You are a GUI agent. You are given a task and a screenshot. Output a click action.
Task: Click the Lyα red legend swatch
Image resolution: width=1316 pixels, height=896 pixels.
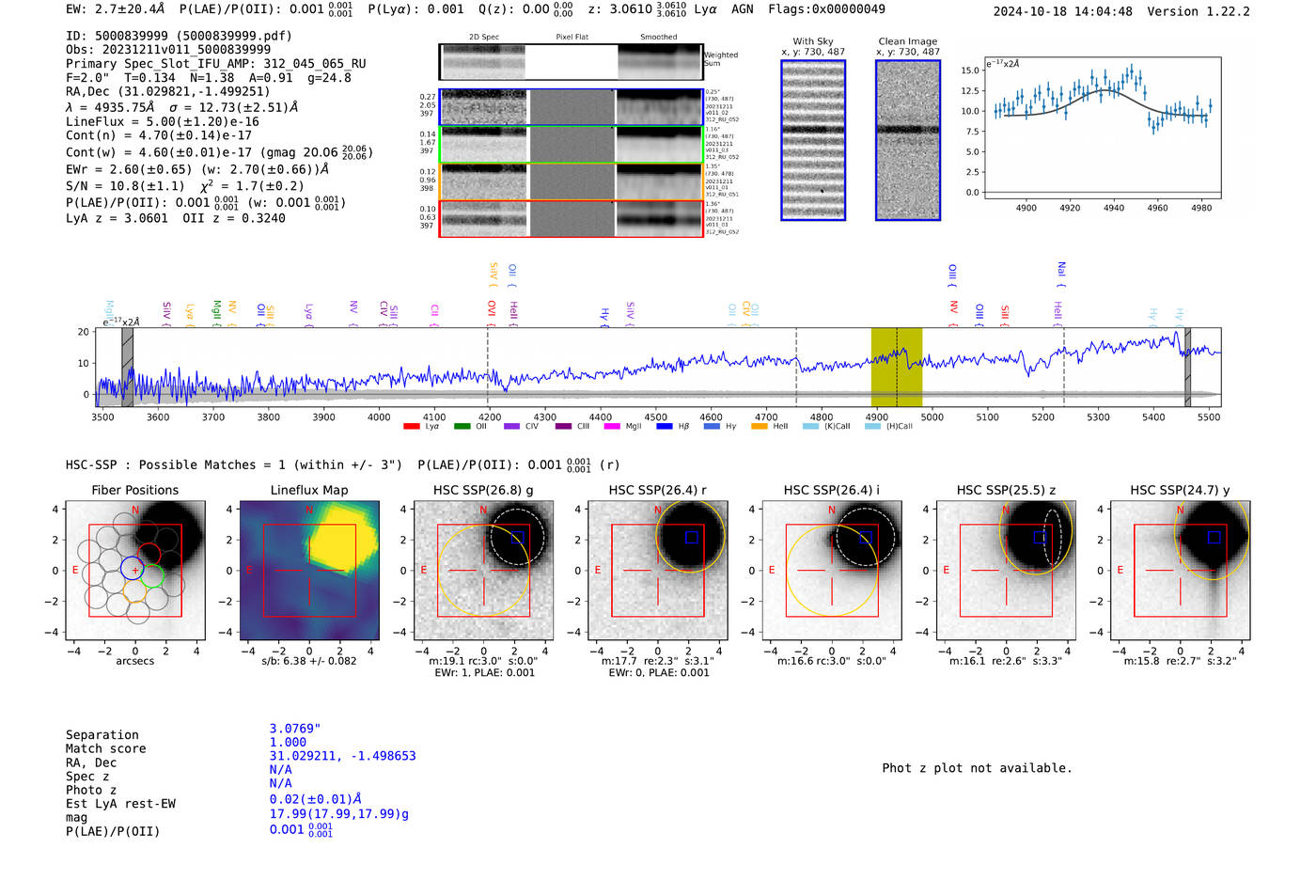coord(411,427)
